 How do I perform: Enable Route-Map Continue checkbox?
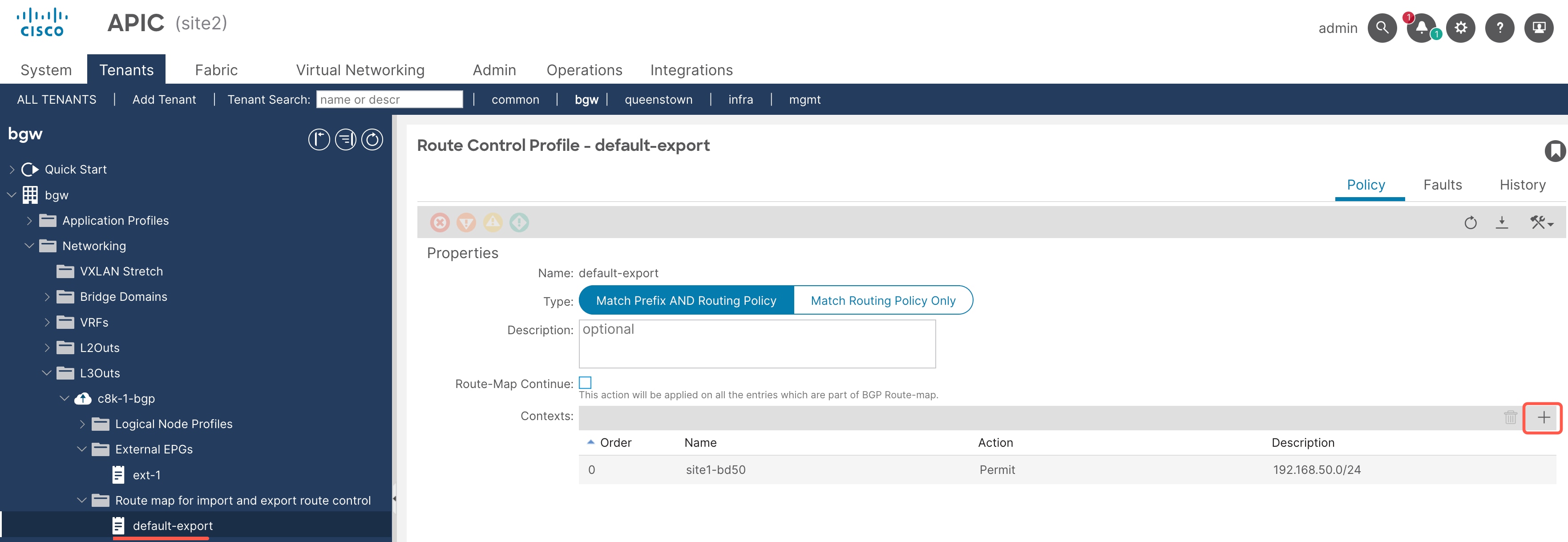(x=585, y=382)
